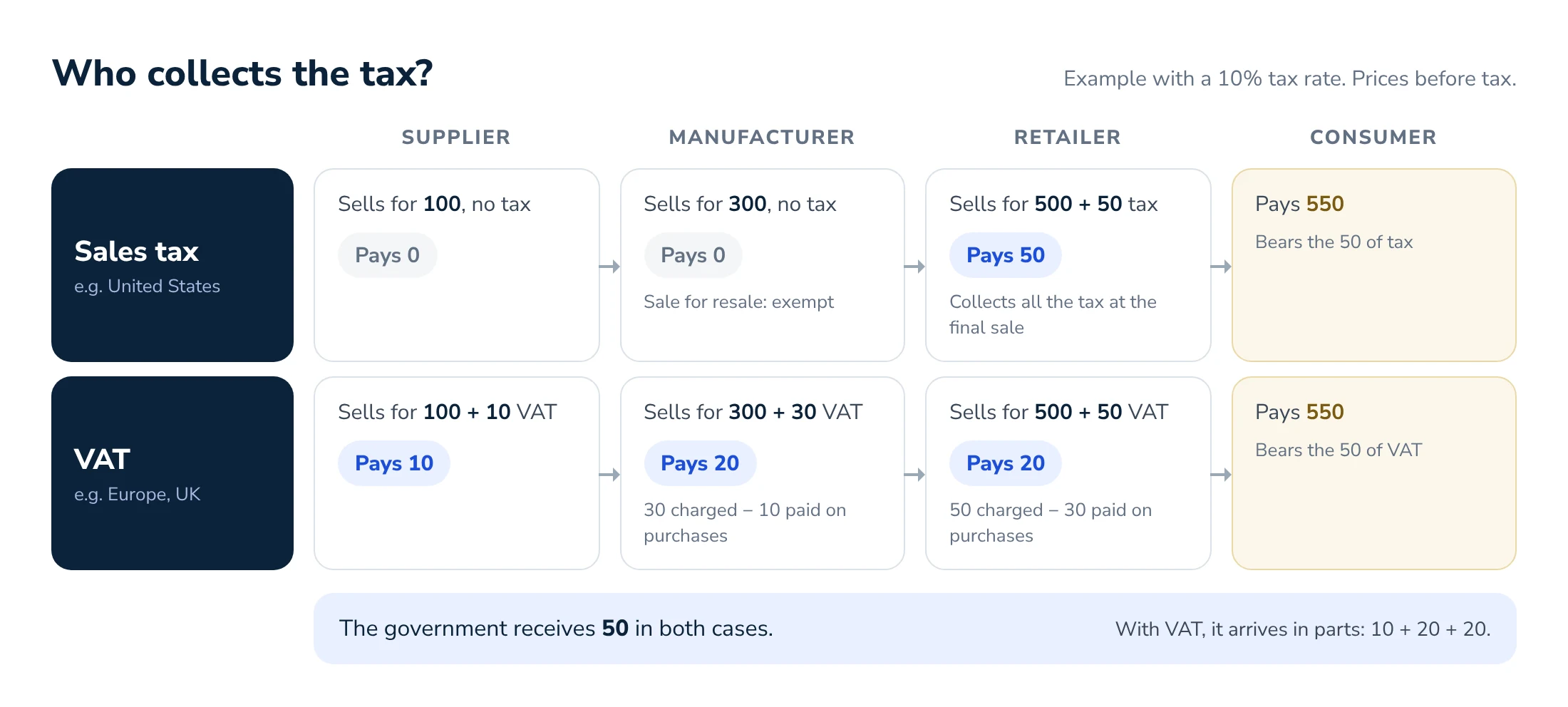This screenshot has height=707, width=1568.
Task: Click the 'Pays 20' pill under Manufacturer
Action: 700,463
